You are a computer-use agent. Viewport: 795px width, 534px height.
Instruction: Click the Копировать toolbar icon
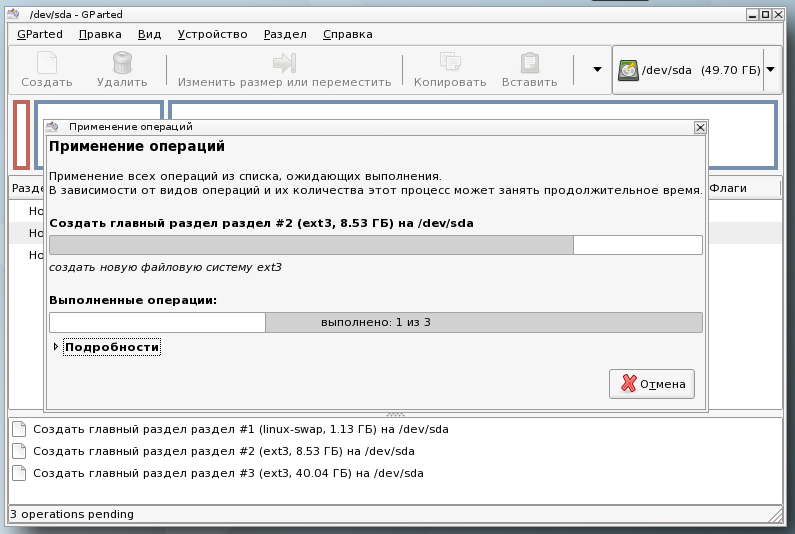point(450,62)
